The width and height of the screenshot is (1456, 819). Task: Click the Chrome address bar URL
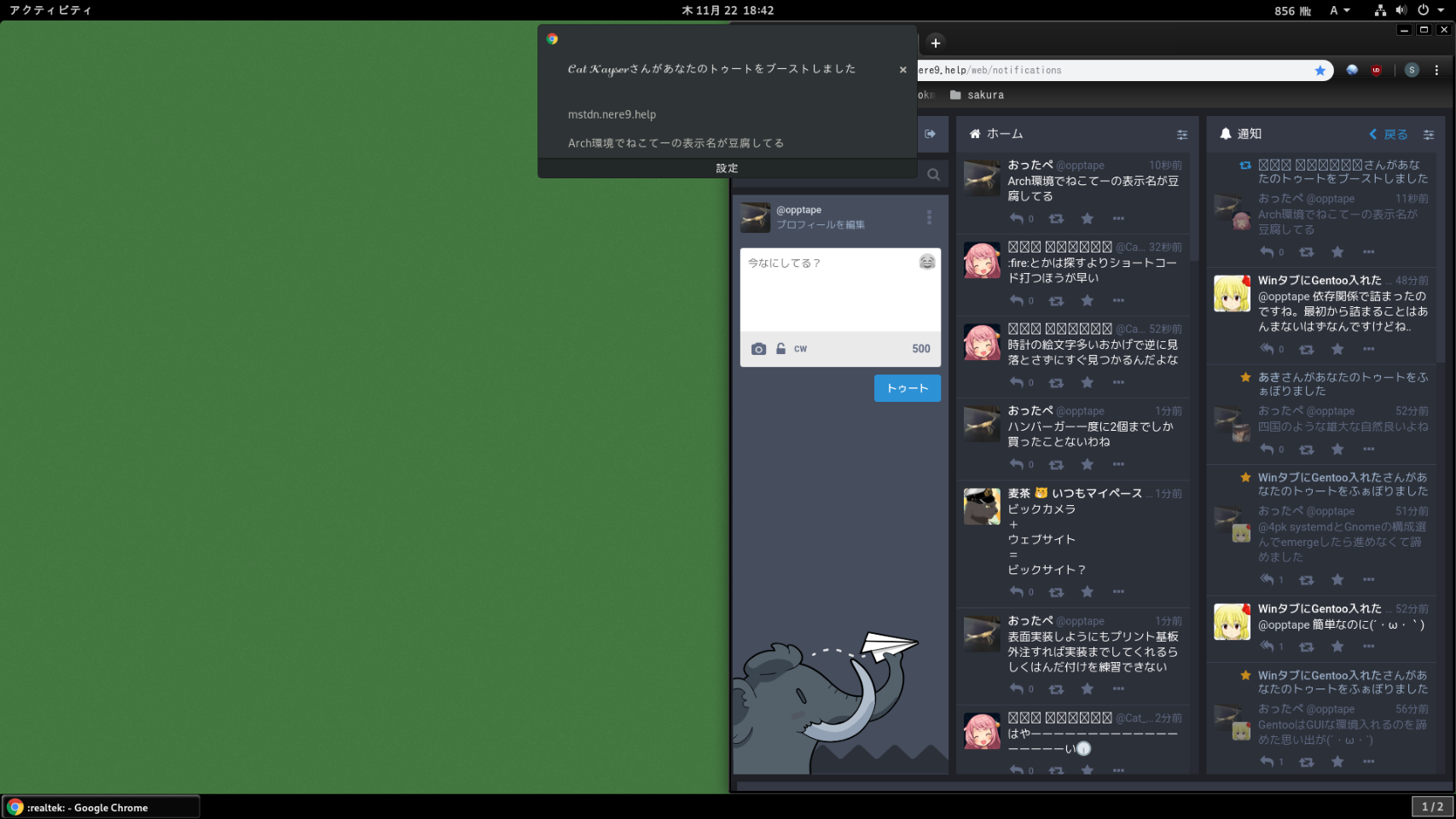point(990,70)
